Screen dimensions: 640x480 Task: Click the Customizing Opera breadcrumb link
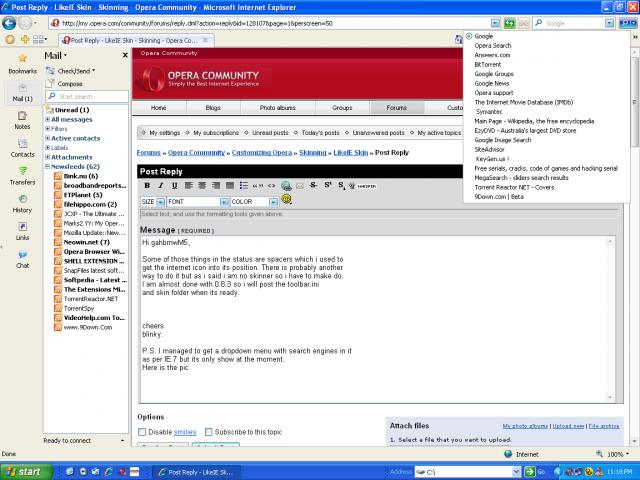[x=262, y=153]
